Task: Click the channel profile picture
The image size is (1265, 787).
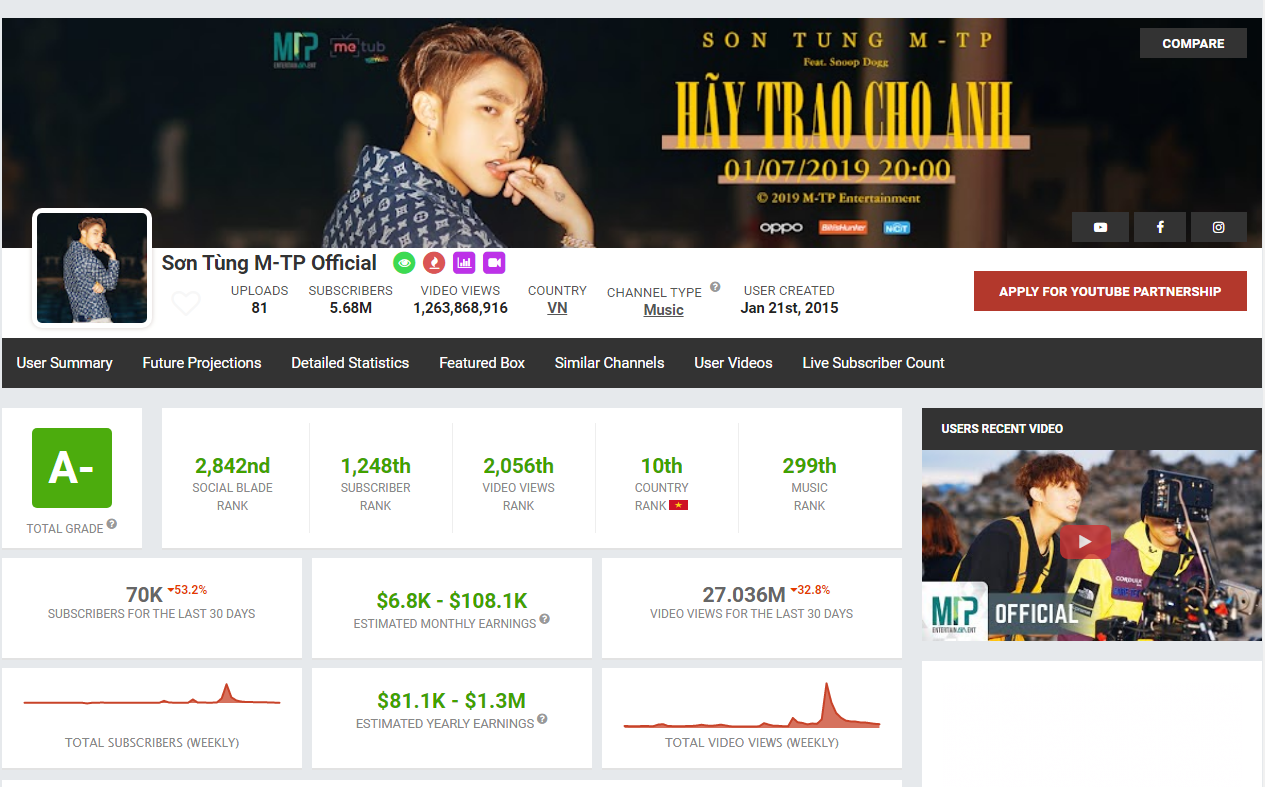Action: [92, 268]
